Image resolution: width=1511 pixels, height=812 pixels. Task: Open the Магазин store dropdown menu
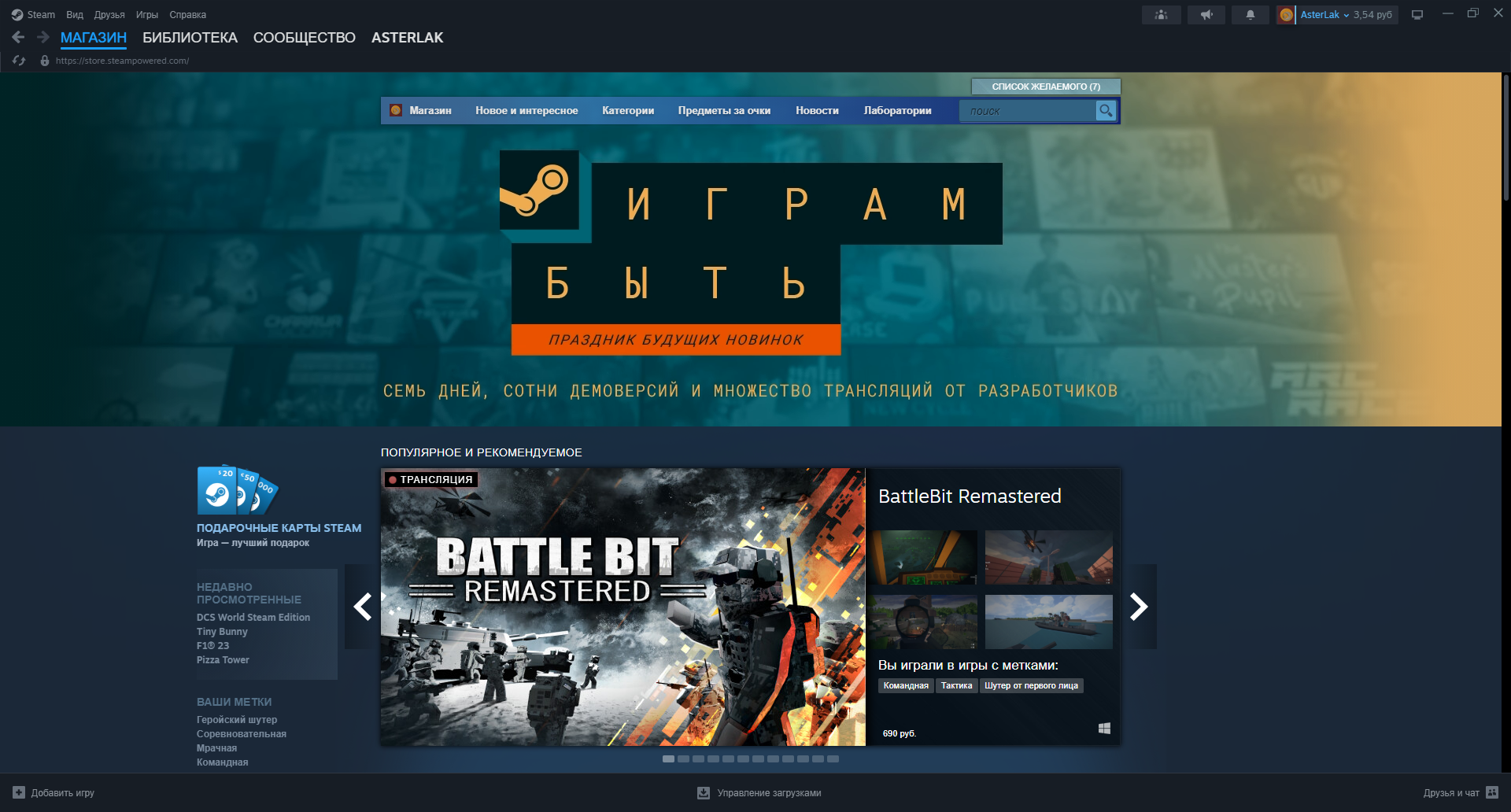430,111
